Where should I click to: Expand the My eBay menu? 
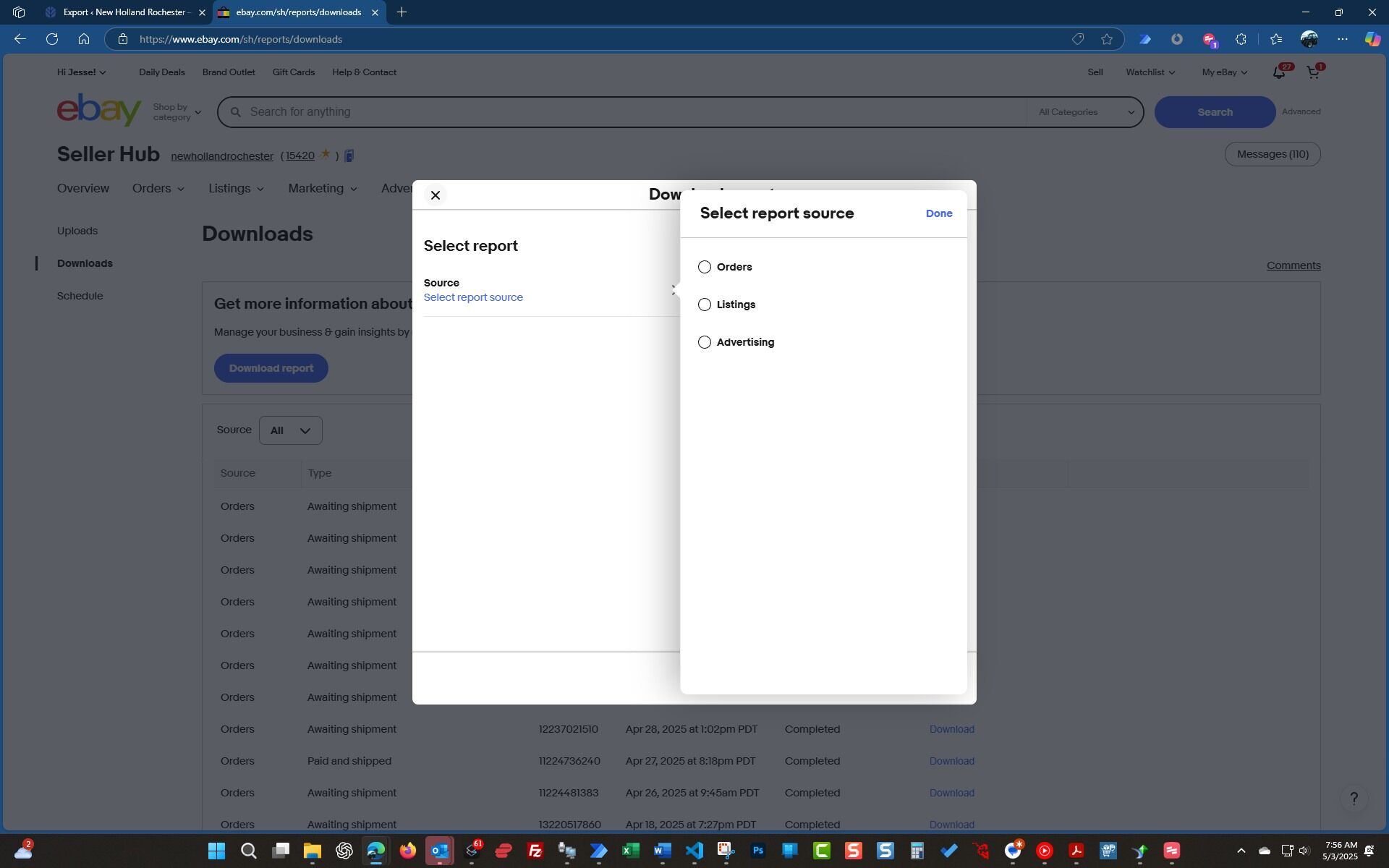click(1224, 72)
